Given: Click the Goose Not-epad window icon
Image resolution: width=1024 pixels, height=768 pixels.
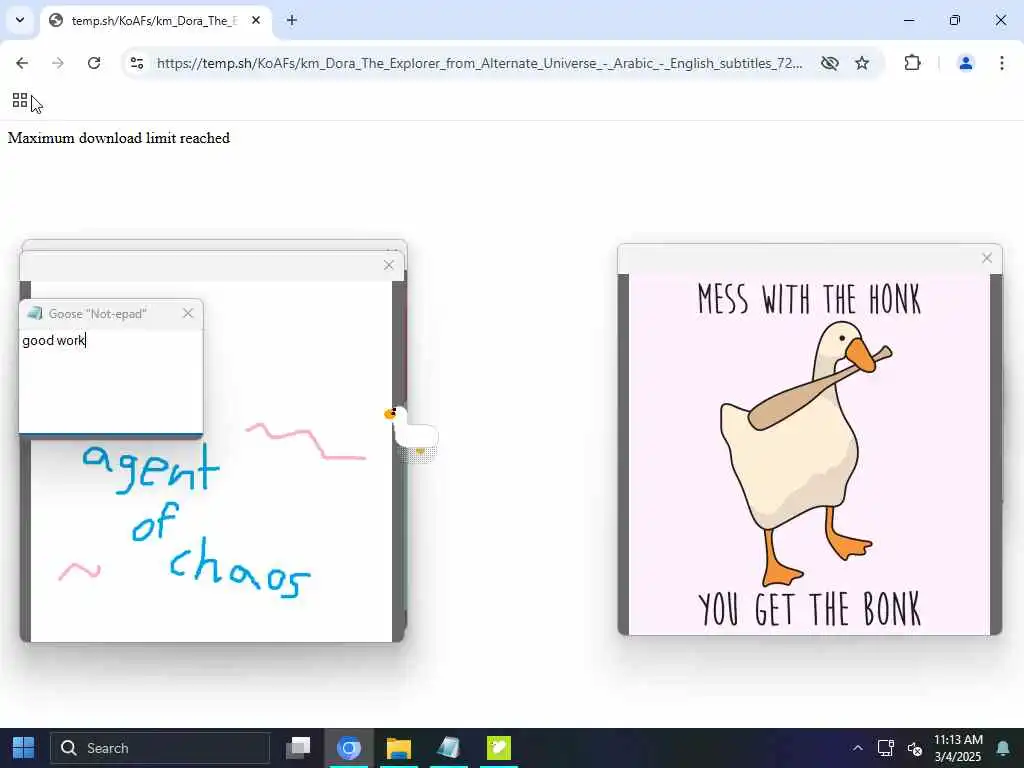Looking at the screenshot, I should pos(35,313).
